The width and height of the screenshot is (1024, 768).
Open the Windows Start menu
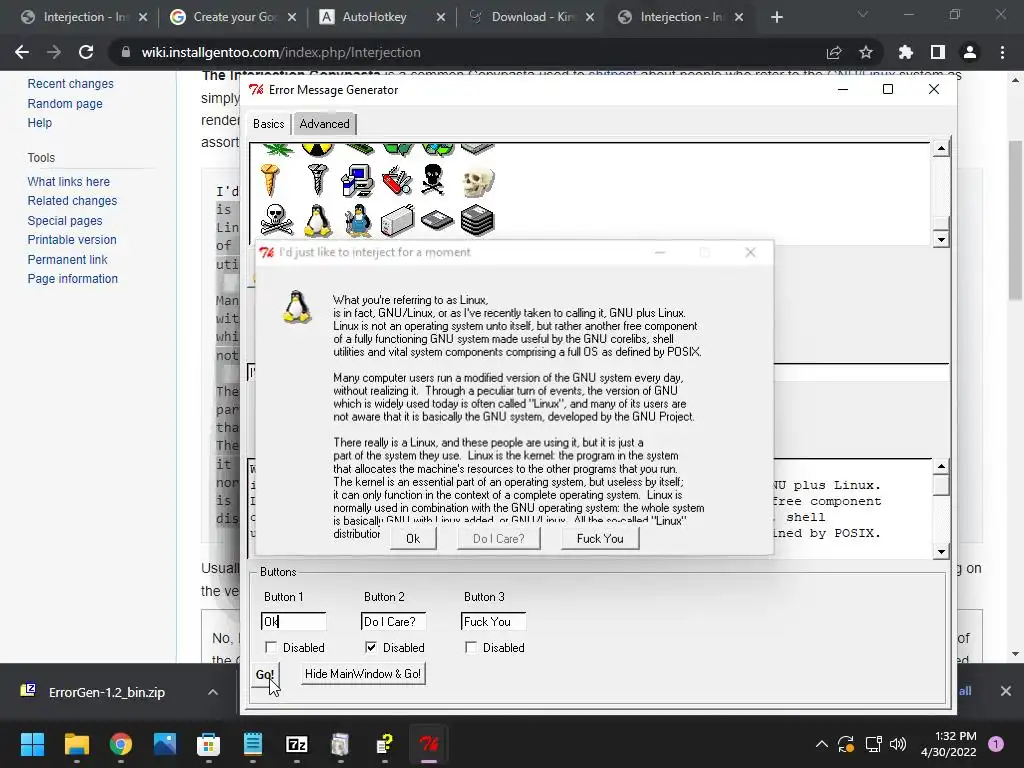click(x=32, y=744)
